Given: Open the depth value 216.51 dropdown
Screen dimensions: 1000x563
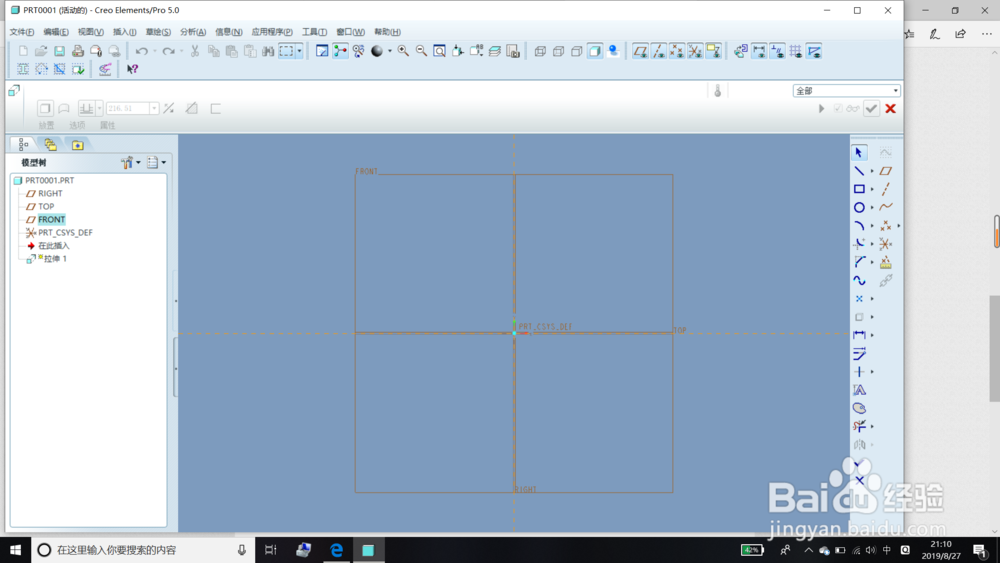Looking at the screenshot, I should pyautogui.click(x=154, y=108).
